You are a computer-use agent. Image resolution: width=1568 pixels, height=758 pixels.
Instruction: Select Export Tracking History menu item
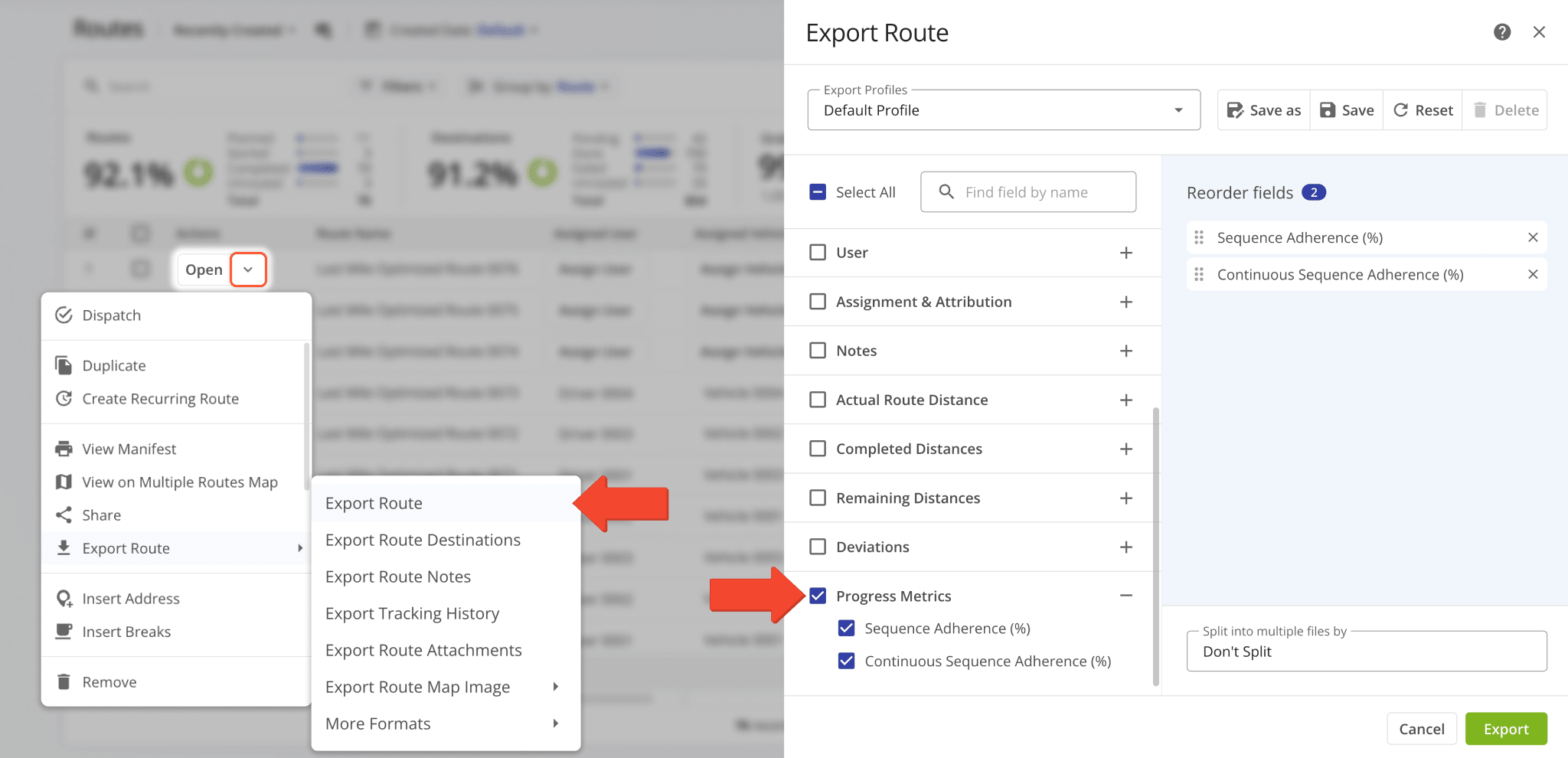click(412, 613)
